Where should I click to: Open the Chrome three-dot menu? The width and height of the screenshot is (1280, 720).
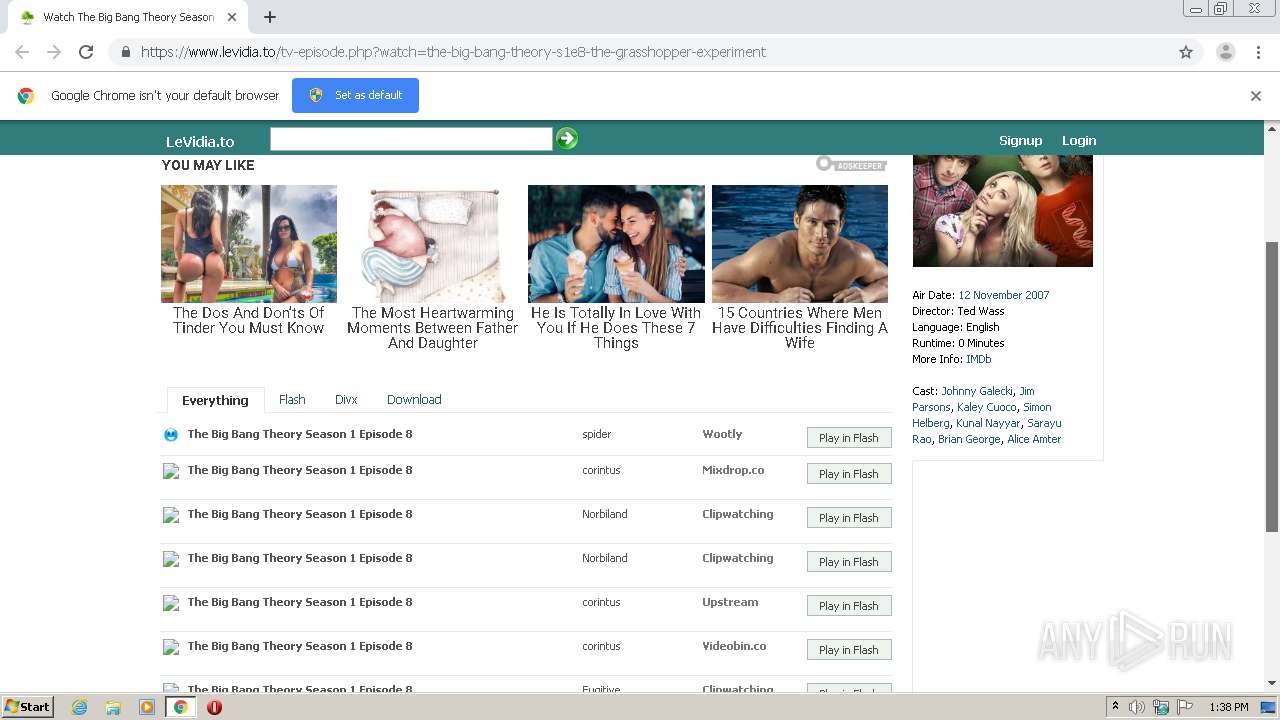tap(1258, 52)
